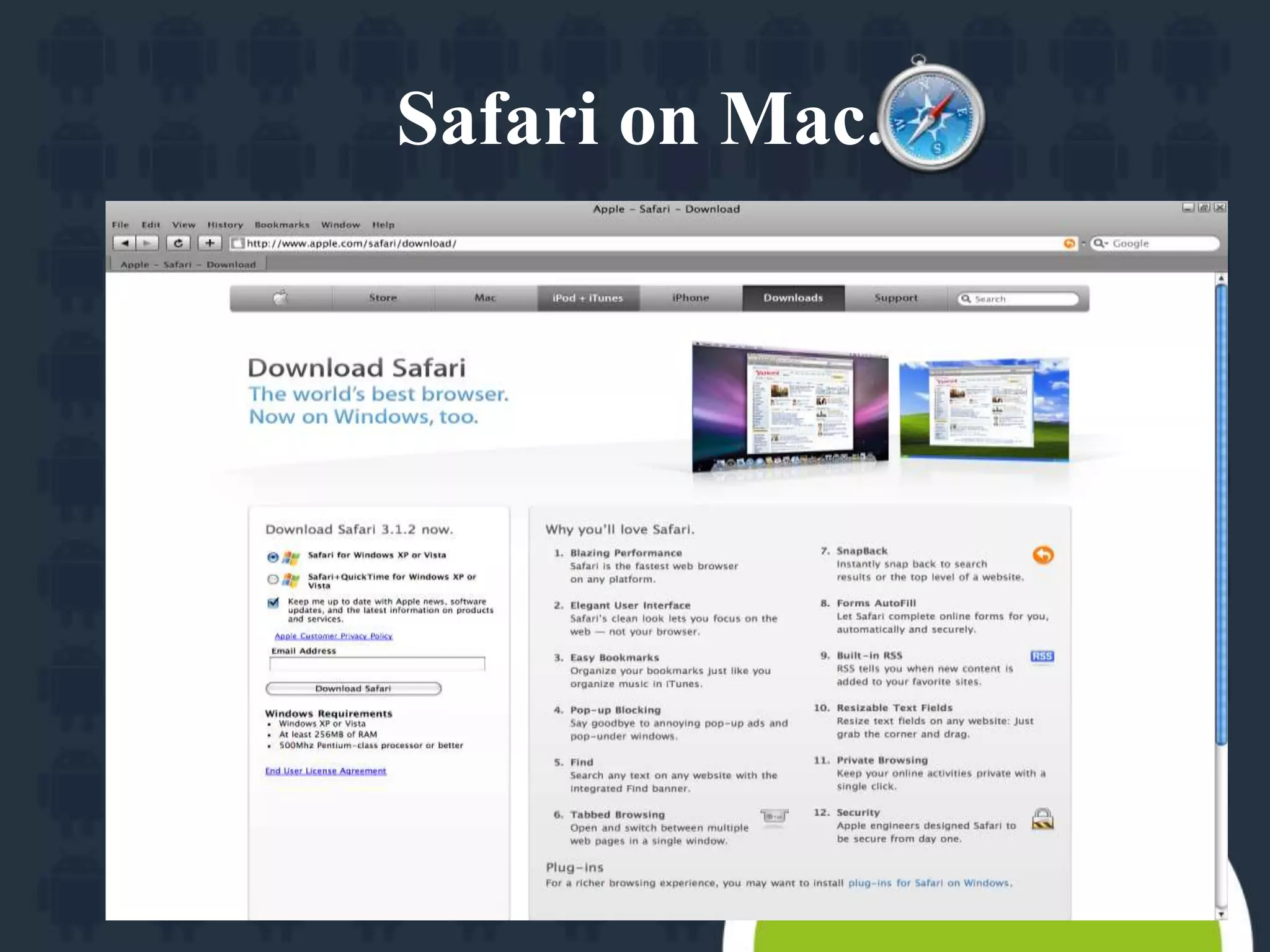The height and width of the screenshot is (952, 1270).
Task: Select Safari+QuickTime for Windows radio button
Action: (273, 580)
